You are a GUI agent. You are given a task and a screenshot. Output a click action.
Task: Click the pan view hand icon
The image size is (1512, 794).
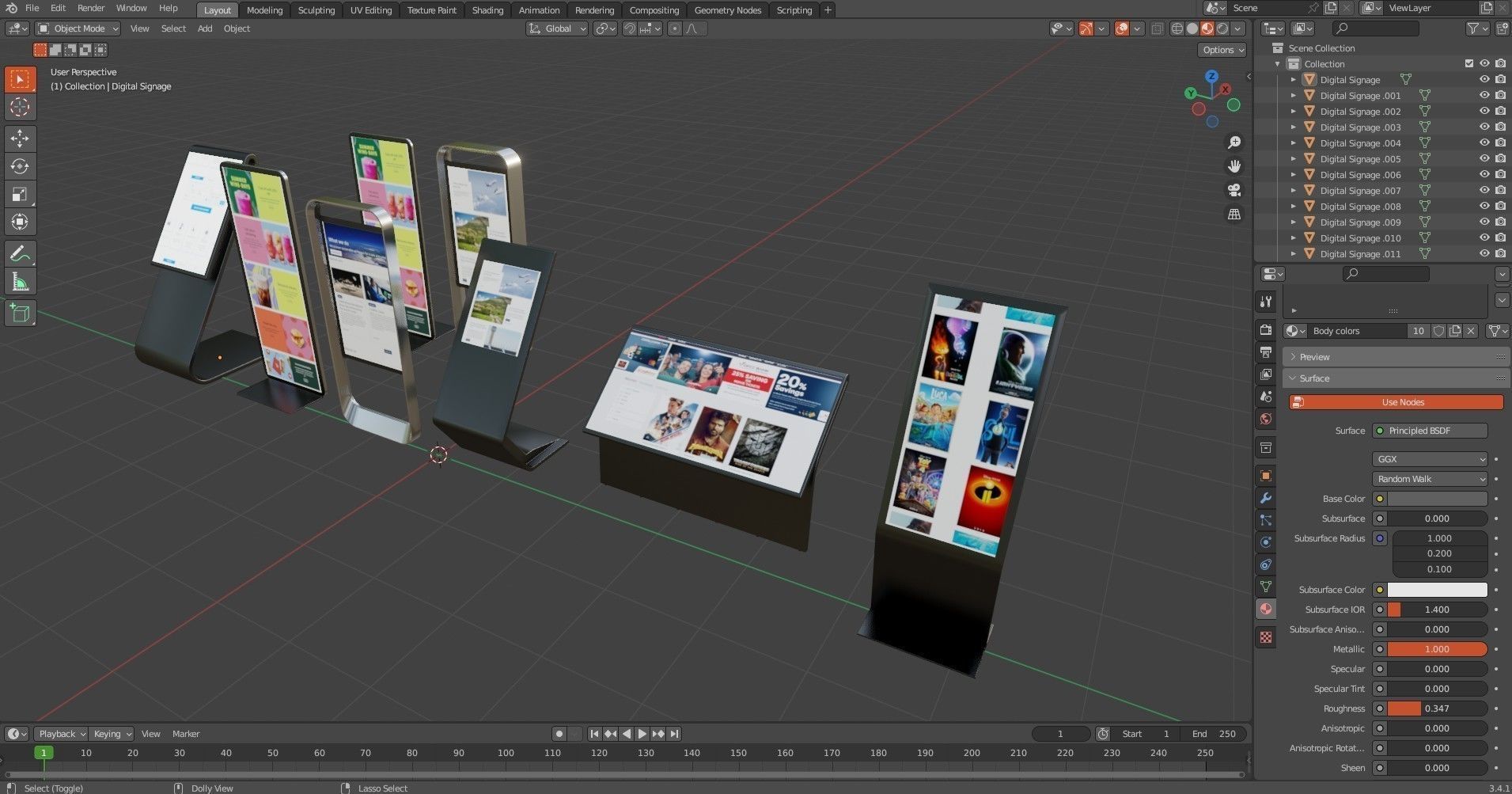tap(1234, 166)
